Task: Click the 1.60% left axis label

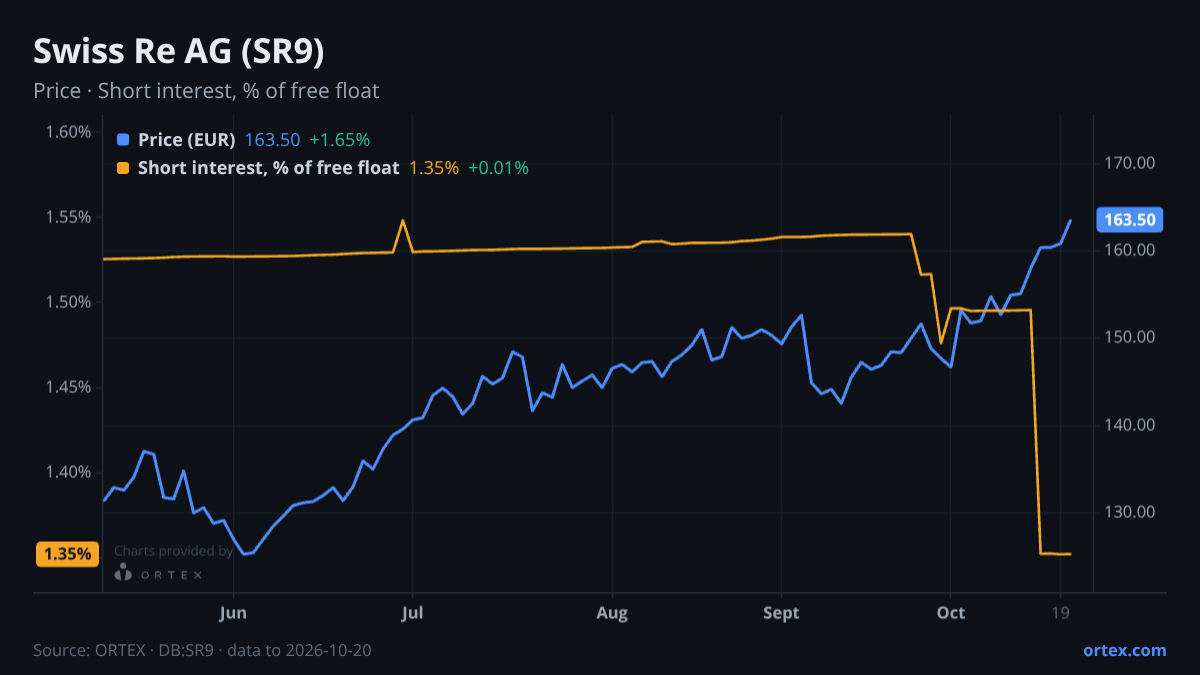Action: point(69,132)
